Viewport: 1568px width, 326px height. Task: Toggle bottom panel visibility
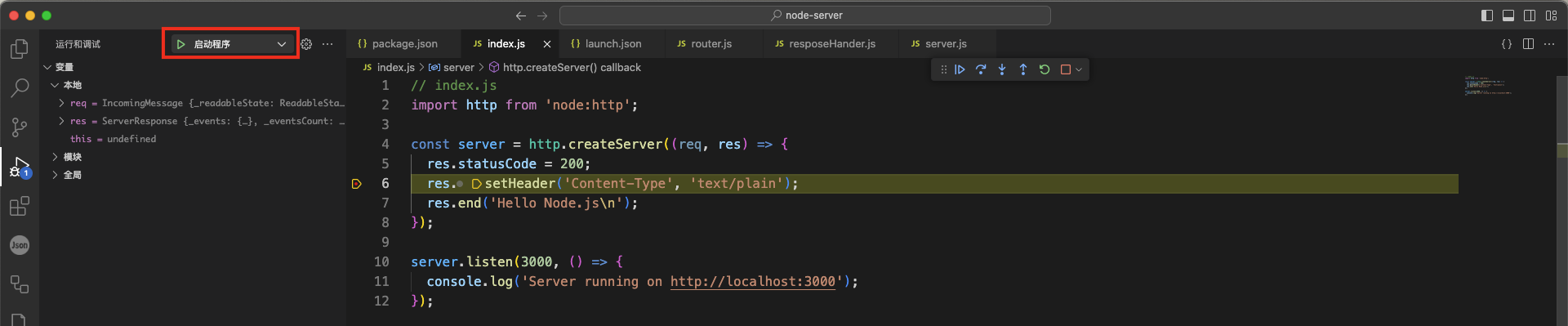(x=1508, y=16)
